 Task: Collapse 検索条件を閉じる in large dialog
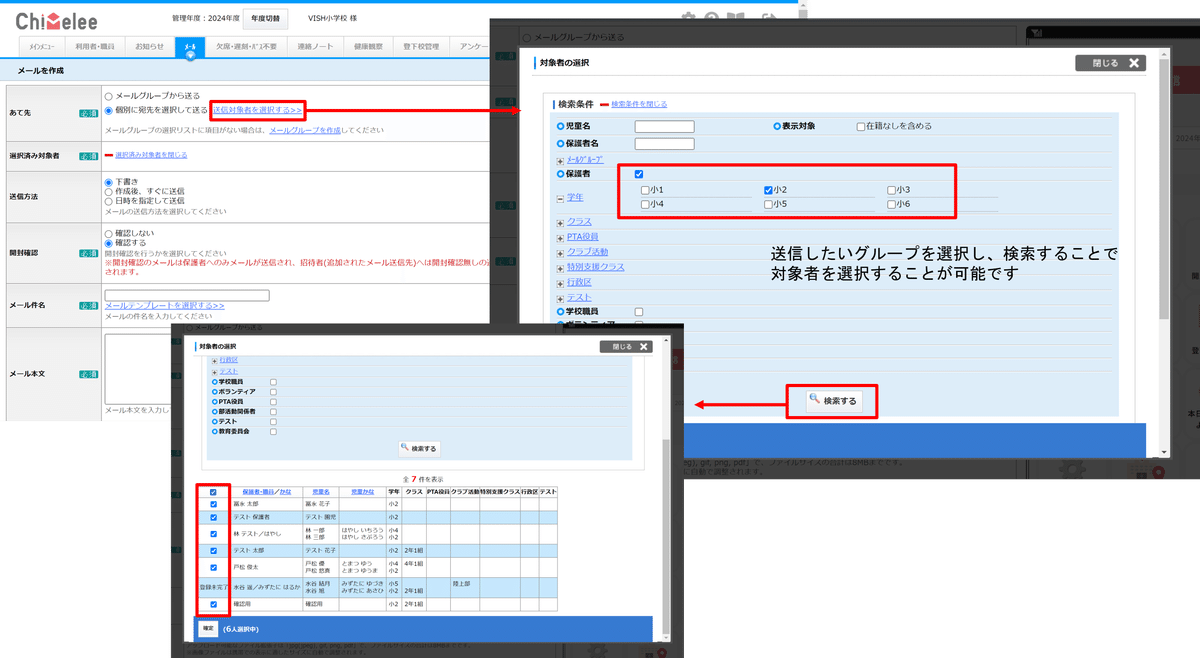(x=639, y=104)
